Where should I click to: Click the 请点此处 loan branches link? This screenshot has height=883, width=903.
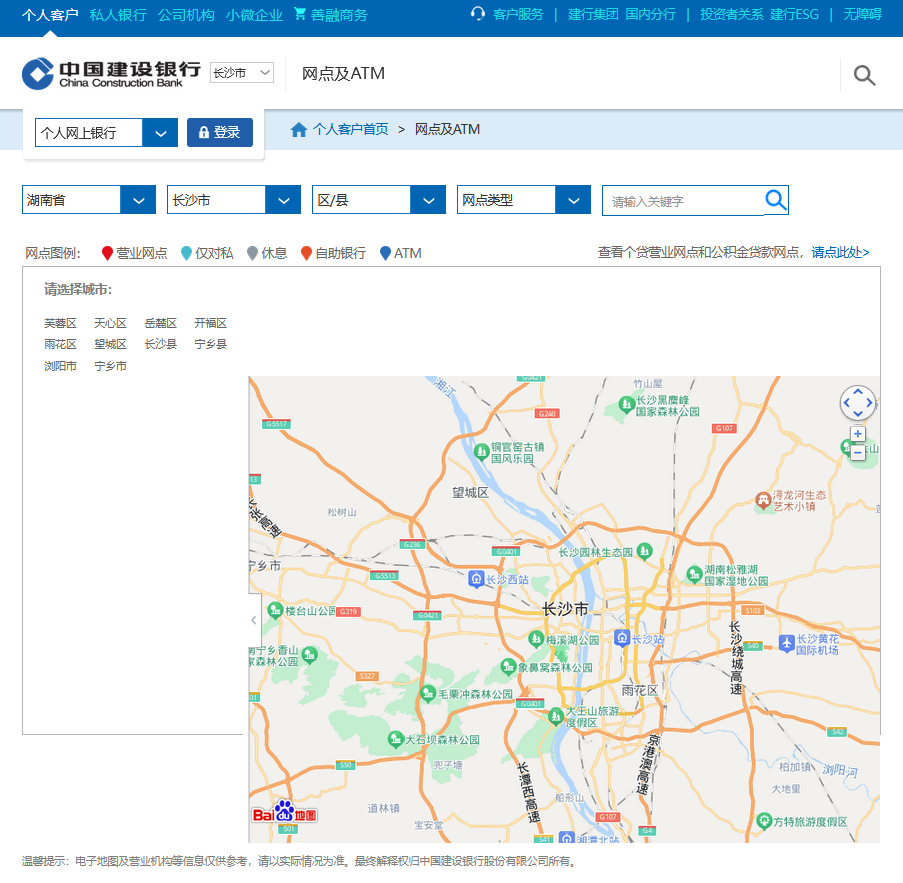pyautogui.click(x=840, y=252)
